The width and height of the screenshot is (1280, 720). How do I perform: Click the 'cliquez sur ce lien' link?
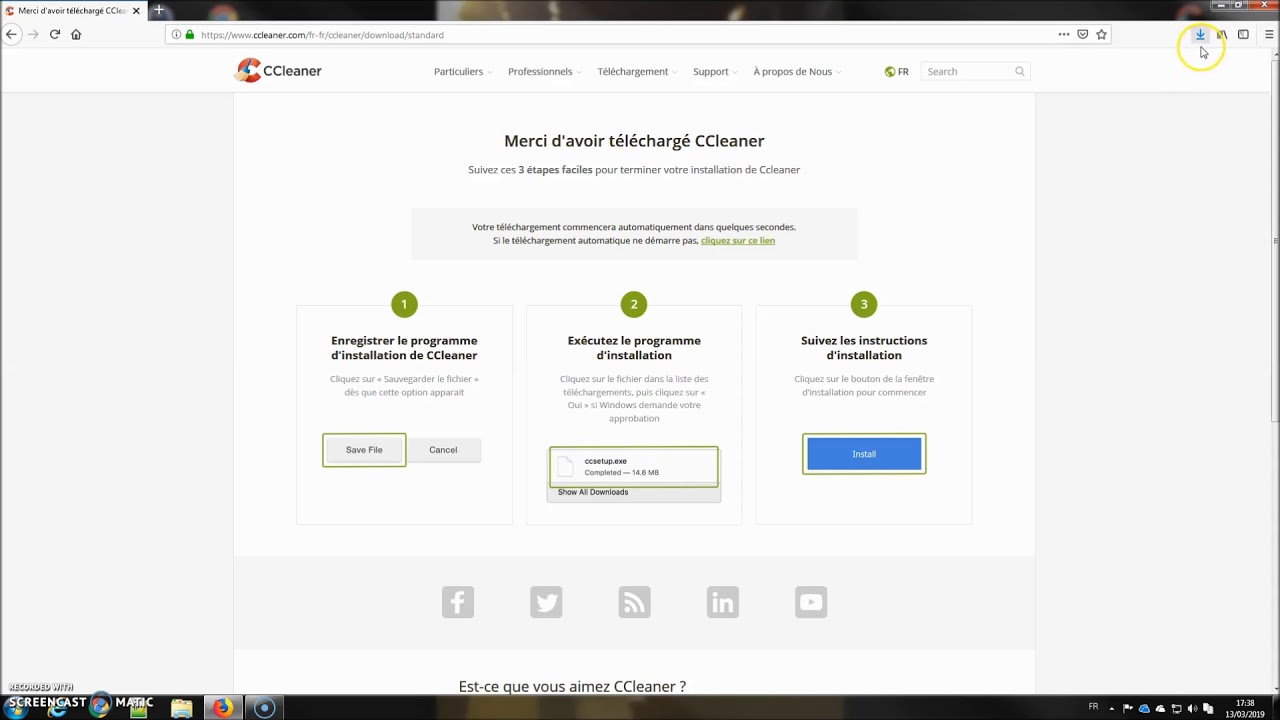(738, 240)
